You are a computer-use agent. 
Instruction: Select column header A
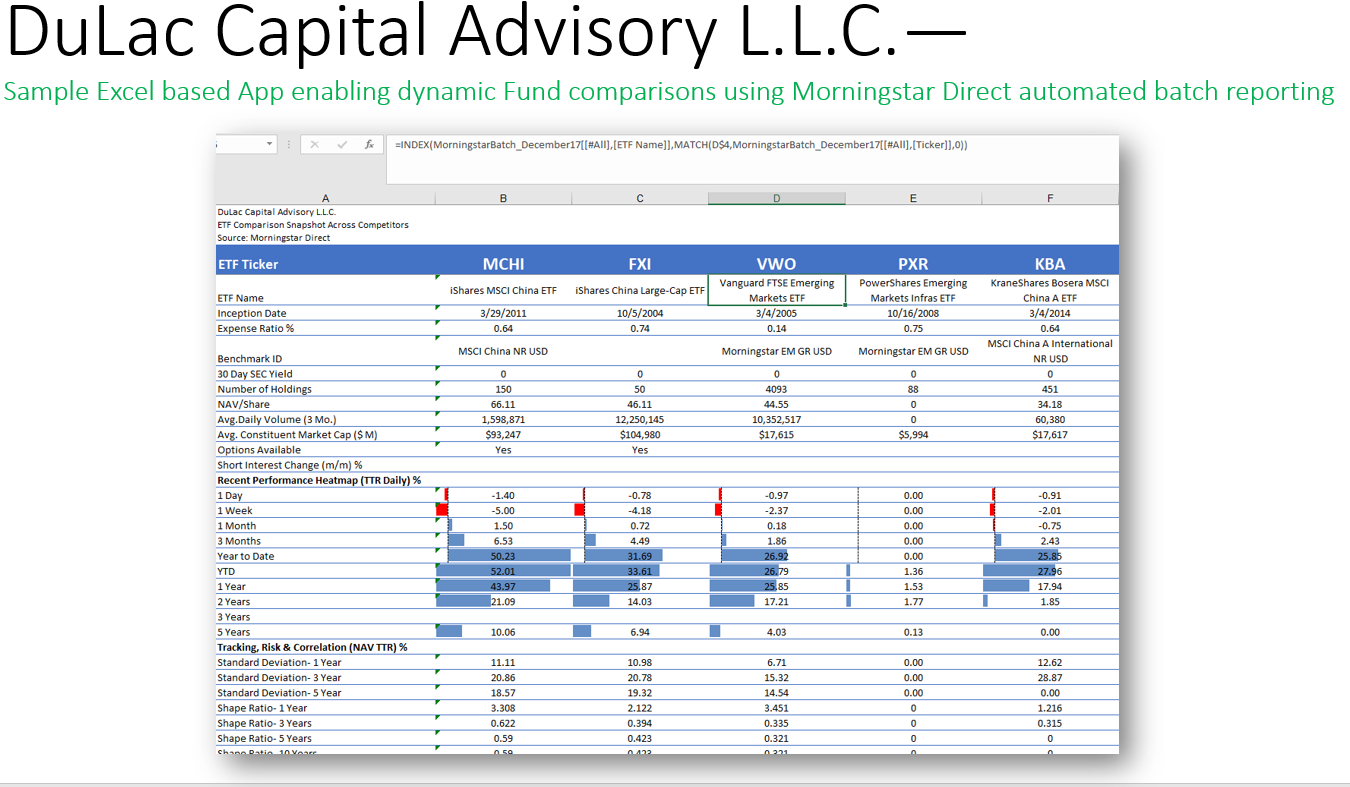point(325,197)
